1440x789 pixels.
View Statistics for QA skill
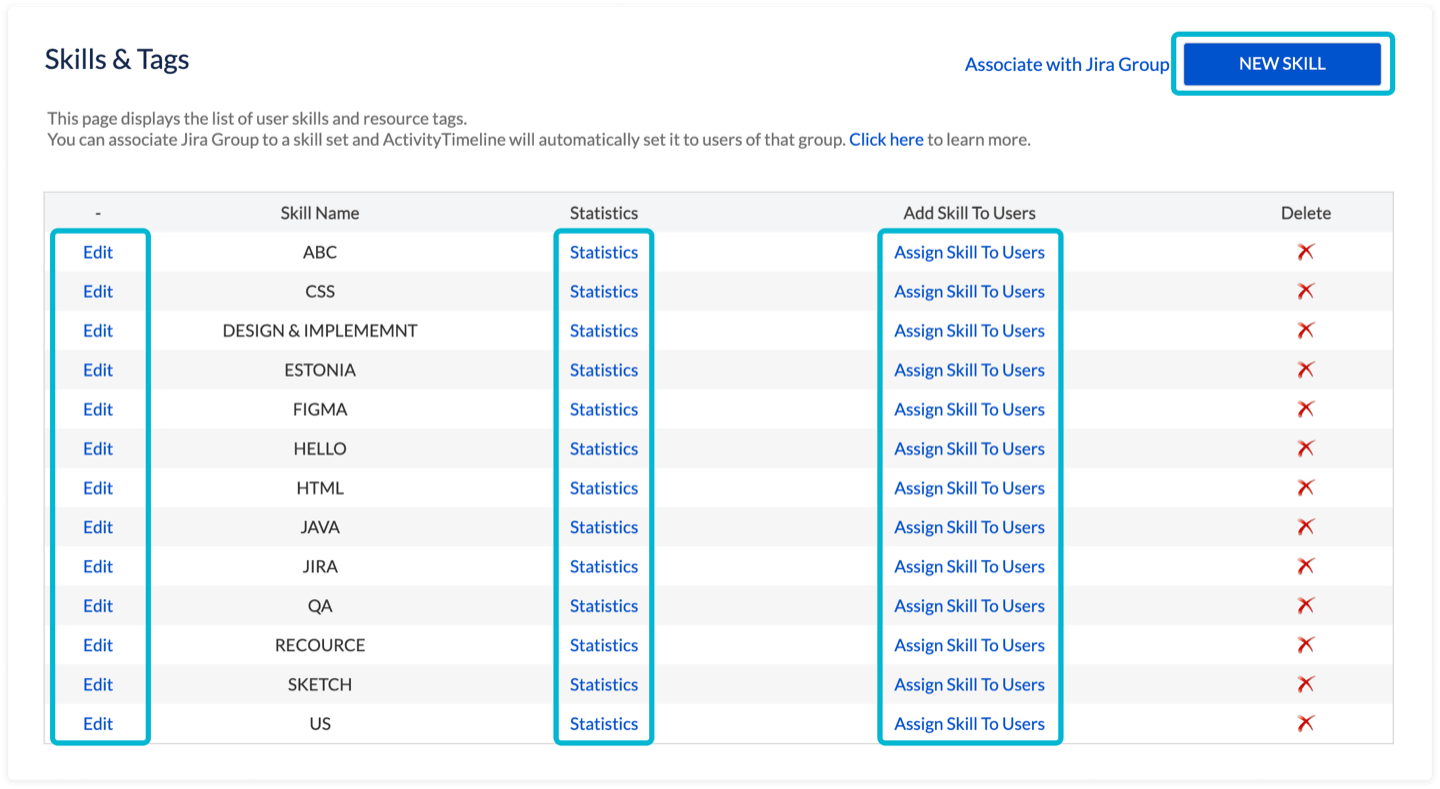tap(604, 606)
